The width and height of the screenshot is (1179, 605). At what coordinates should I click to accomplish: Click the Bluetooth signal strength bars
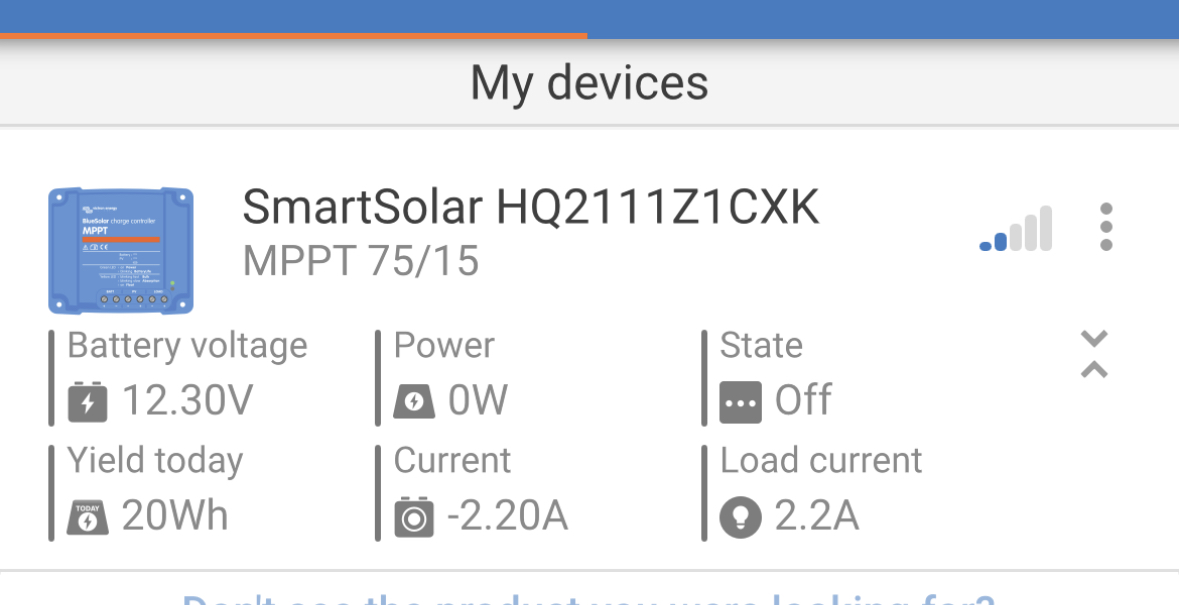[1016, 229]
